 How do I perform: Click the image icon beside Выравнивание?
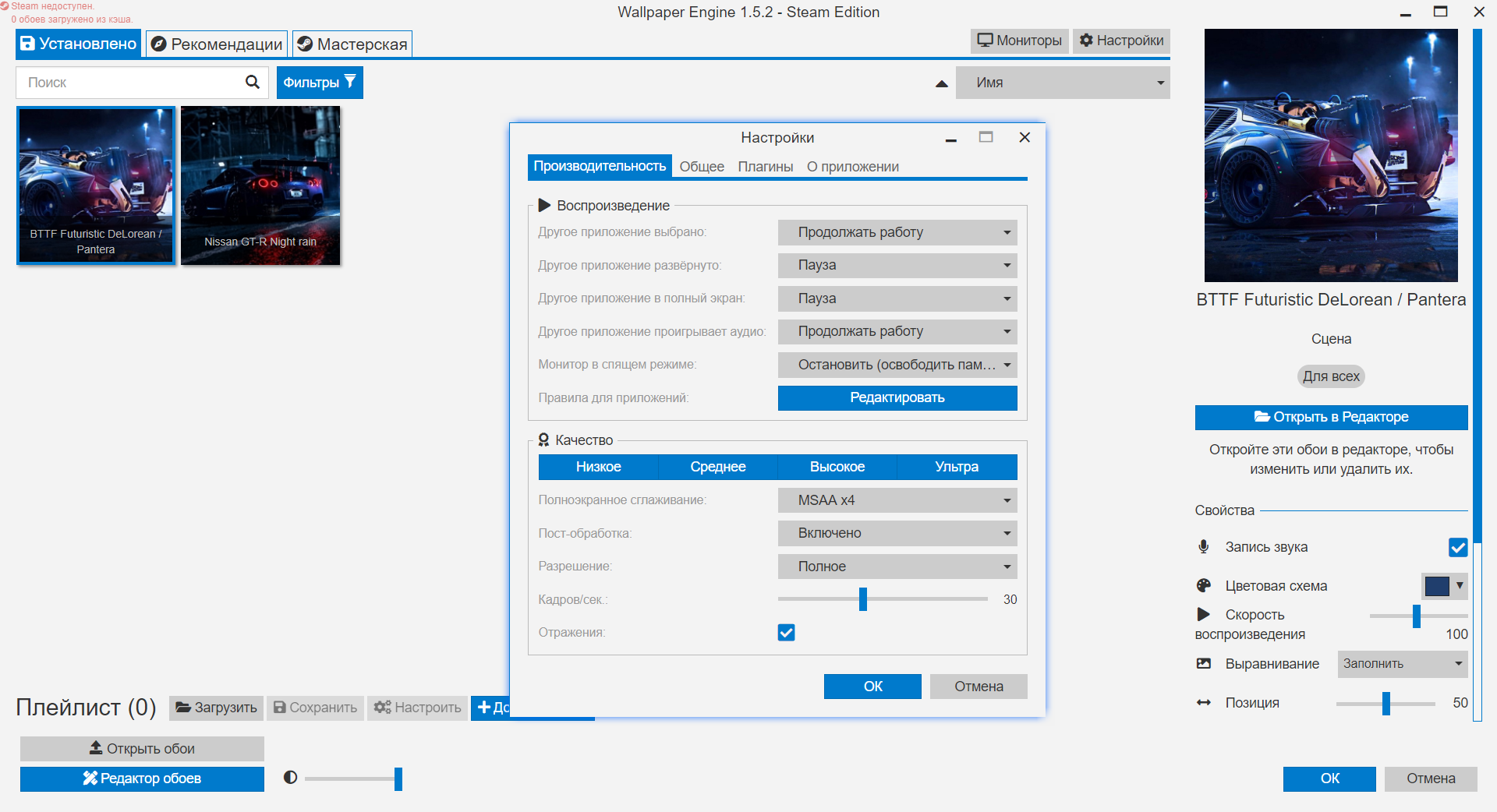click(1204, 663)
